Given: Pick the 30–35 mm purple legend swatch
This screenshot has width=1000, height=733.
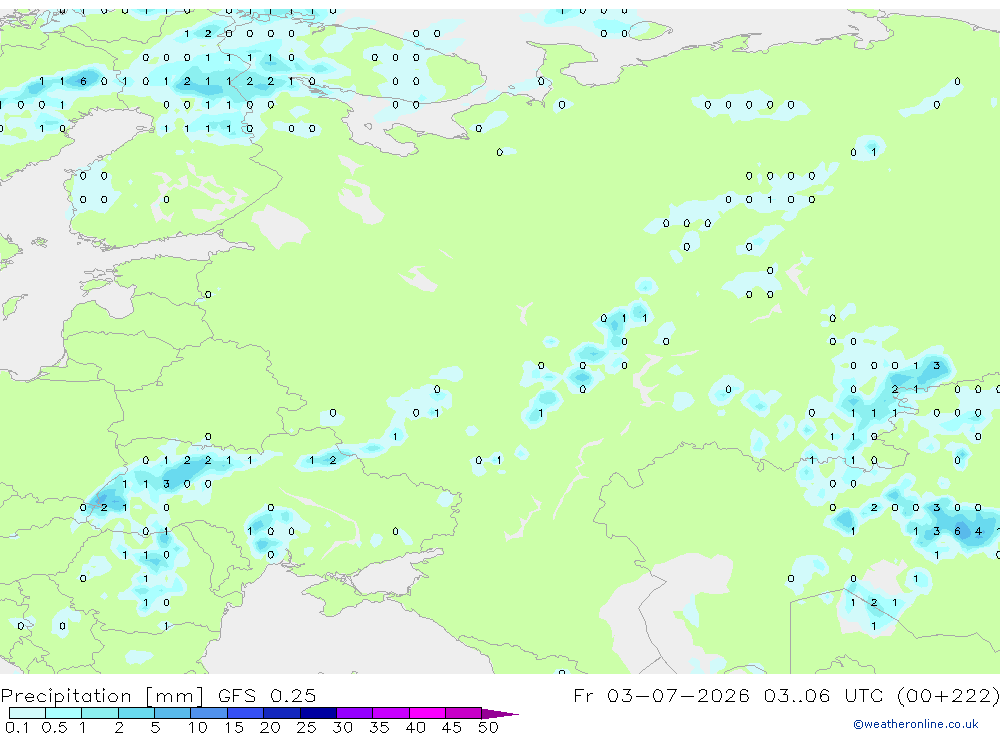Looking at the screenshot, I should click(354, 713).
